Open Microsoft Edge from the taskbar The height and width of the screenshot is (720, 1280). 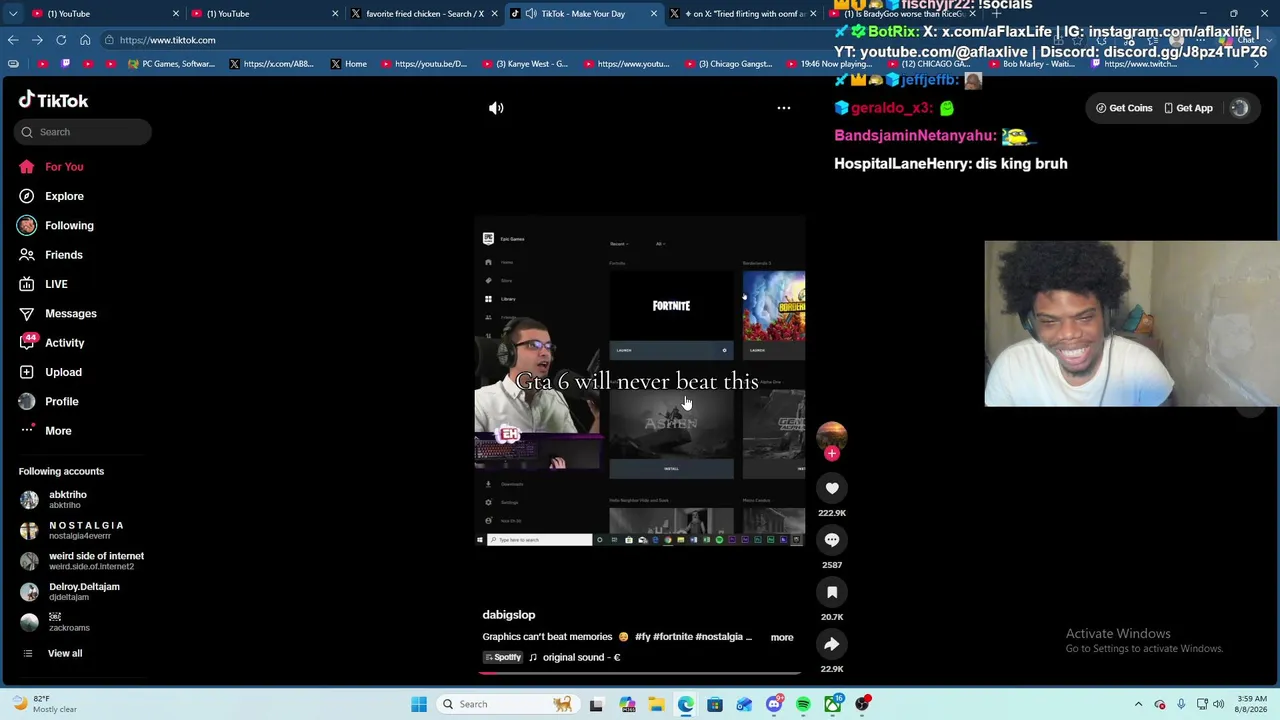coord(686,704)
